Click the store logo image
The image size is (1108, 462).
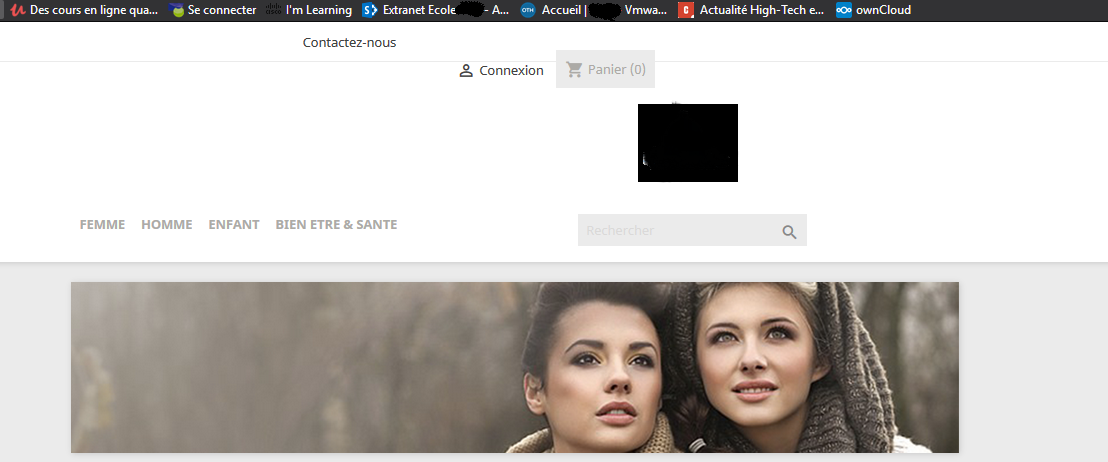click(688, 143)
